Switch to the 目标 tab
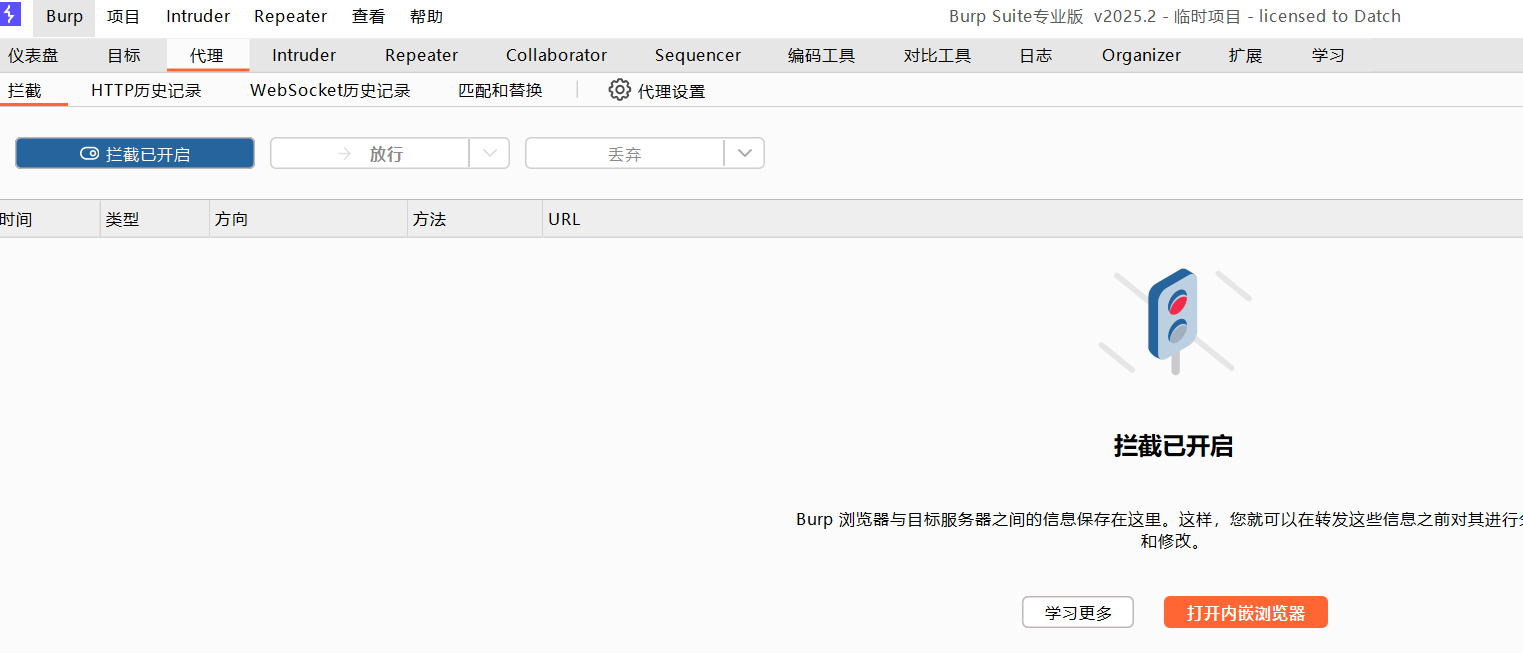1523x653 pixels. click(124, 56)
